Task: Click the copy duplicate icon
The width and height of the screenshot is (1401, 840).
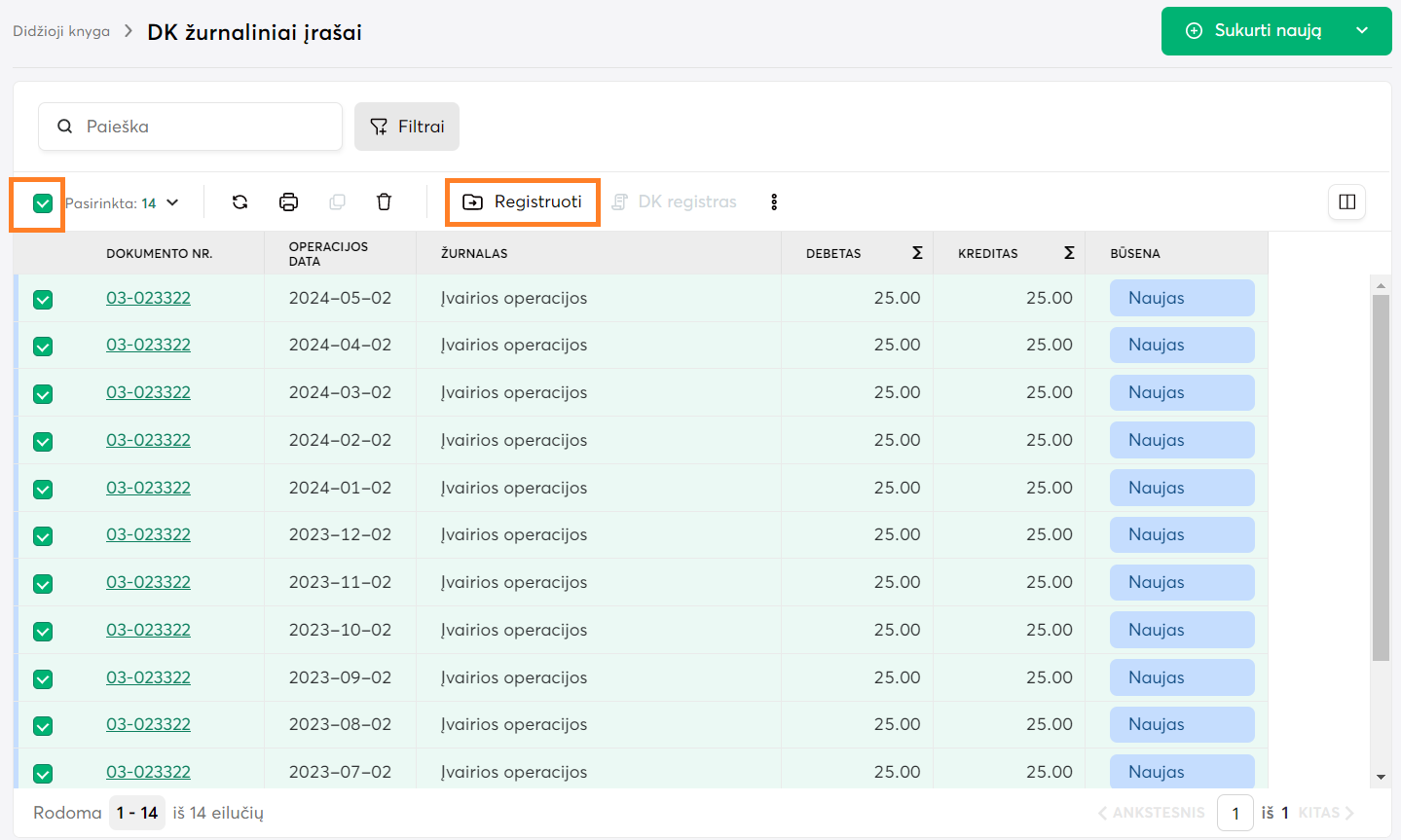Action: [337, 202]
